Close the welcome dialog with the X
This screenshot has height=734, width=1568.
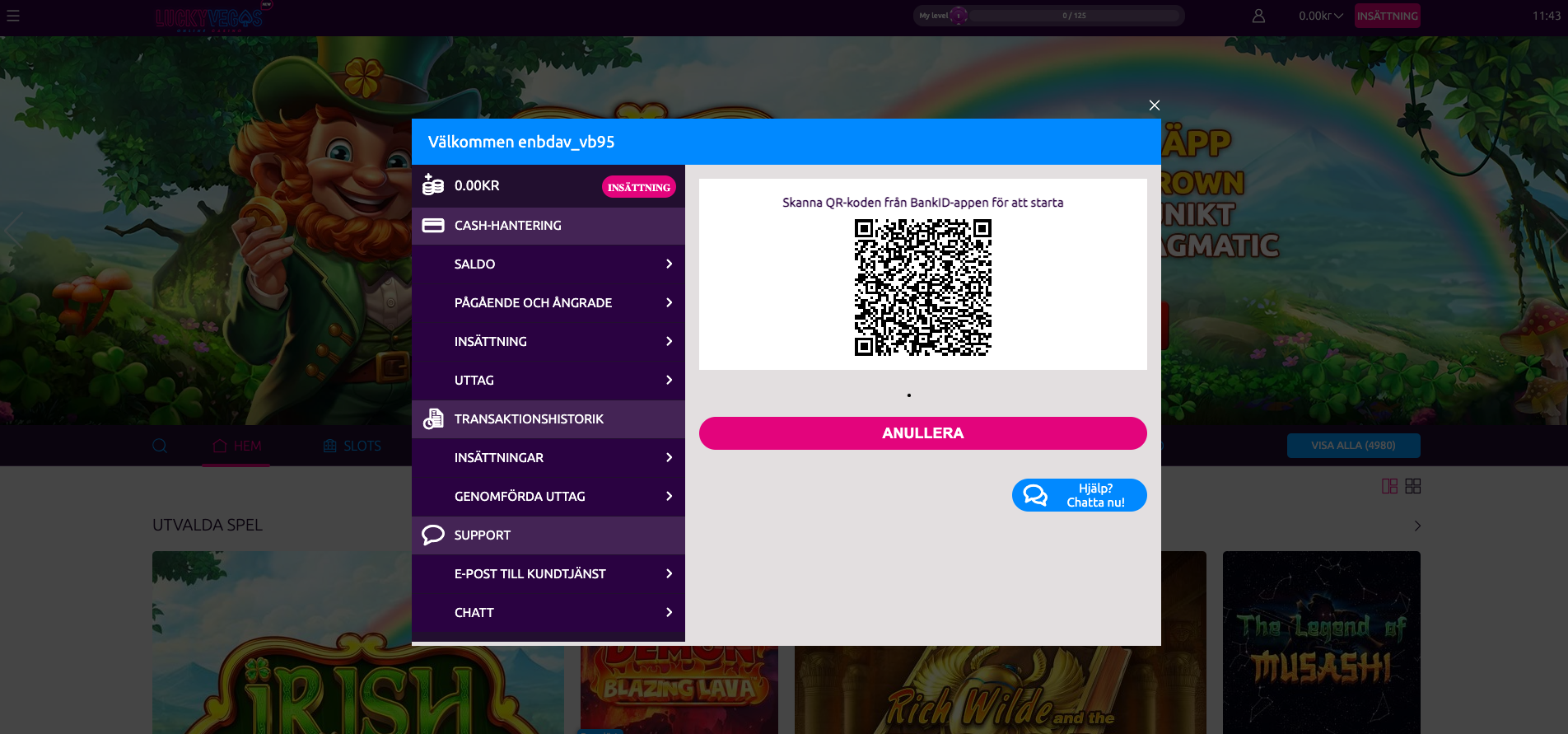pos(1155,105)
